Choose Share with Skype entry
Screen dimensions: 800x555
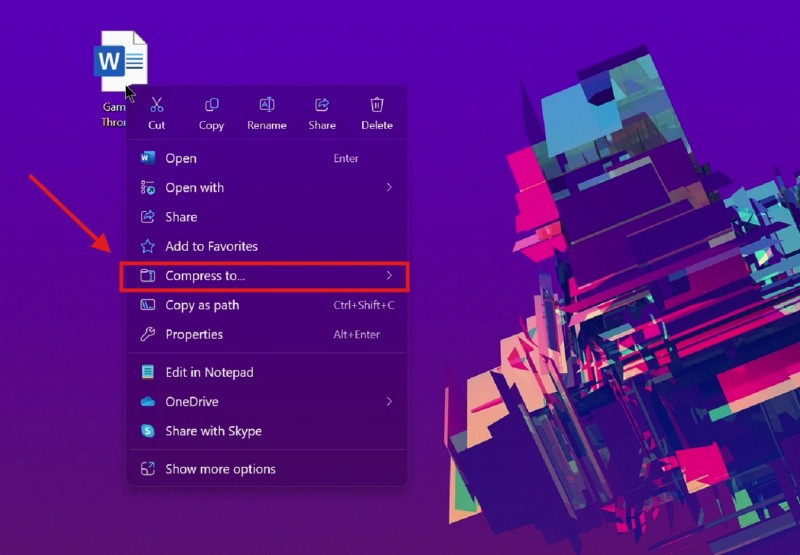(213, 431)
